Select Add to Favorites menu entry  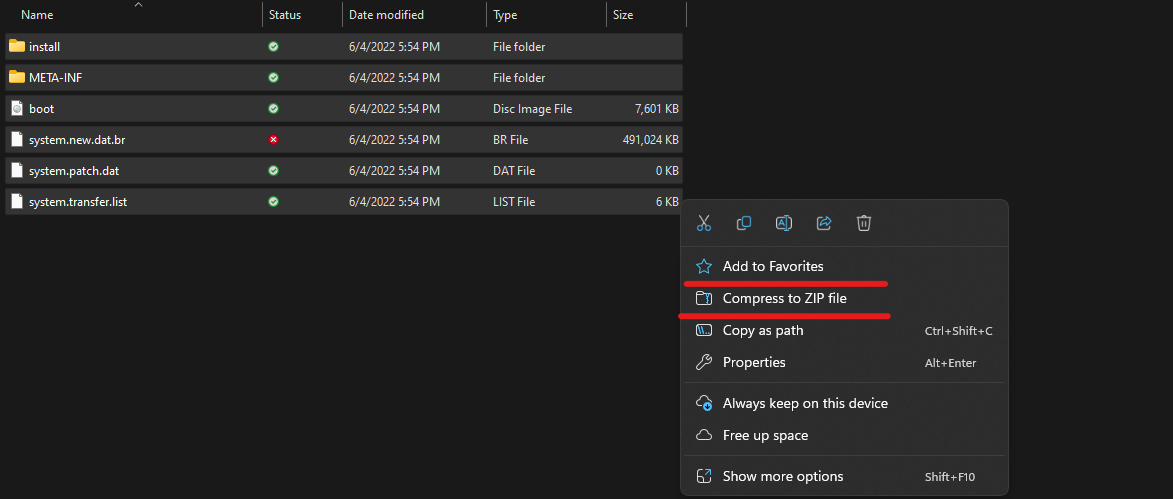[773, 266]
